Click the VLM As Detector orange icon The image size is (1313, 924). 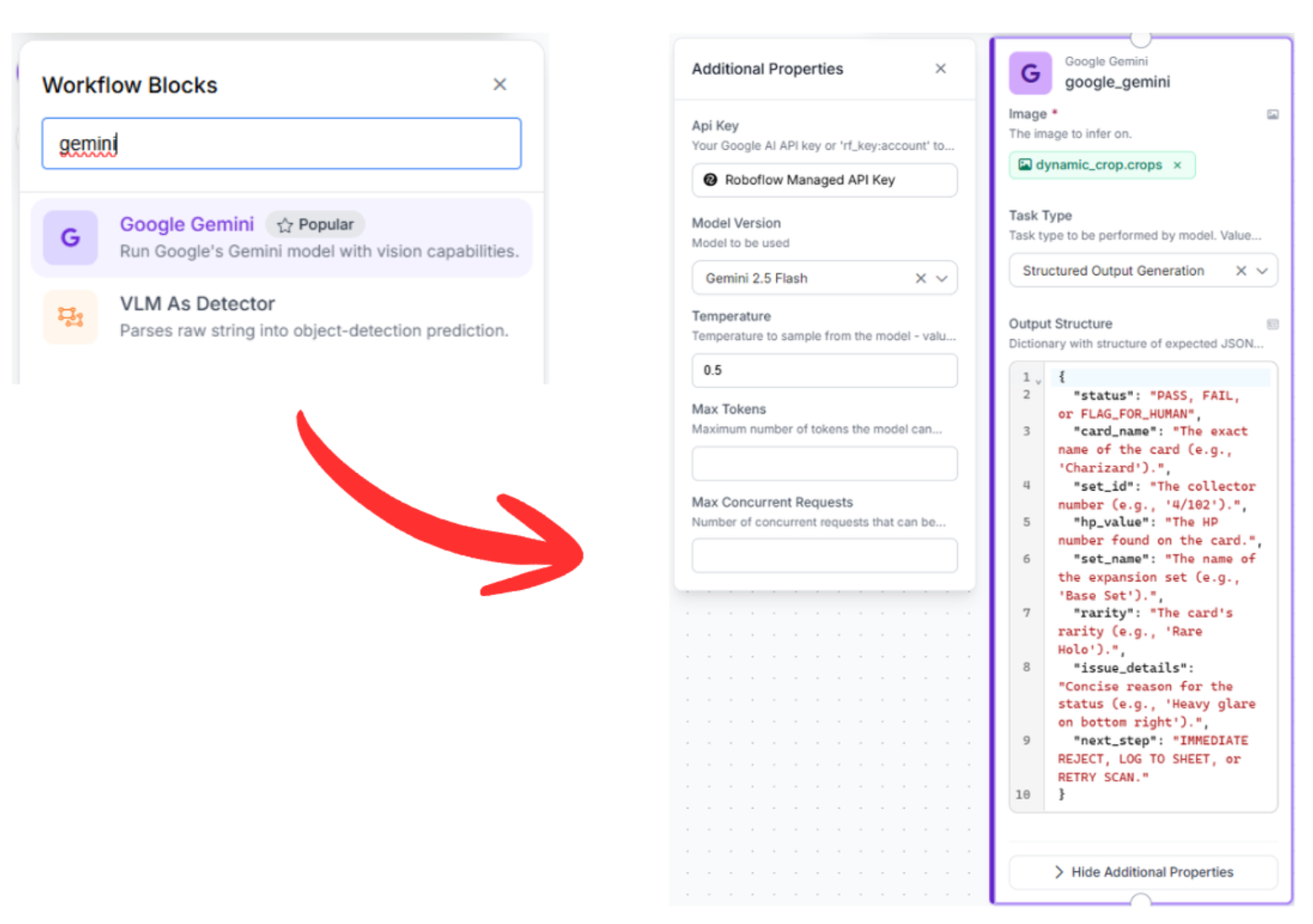click(x=71, y=316)
